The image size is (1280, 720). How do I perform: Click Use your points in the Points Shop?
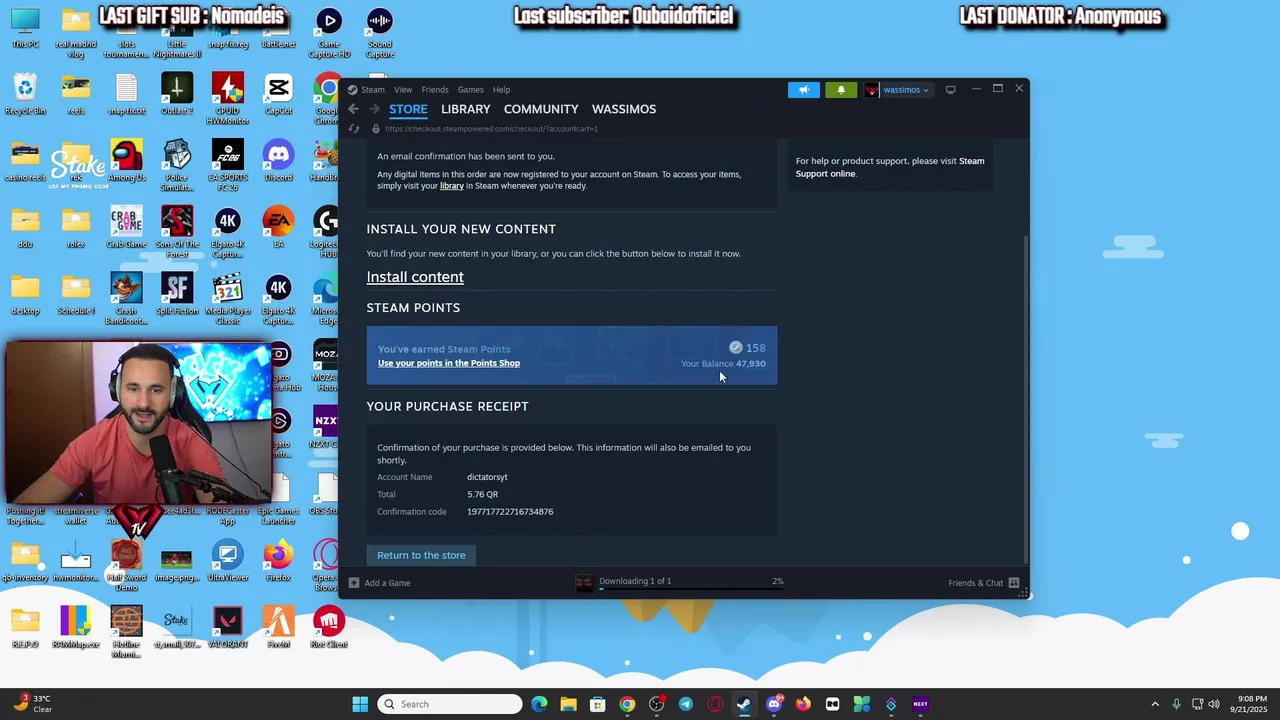pos(449,363)
